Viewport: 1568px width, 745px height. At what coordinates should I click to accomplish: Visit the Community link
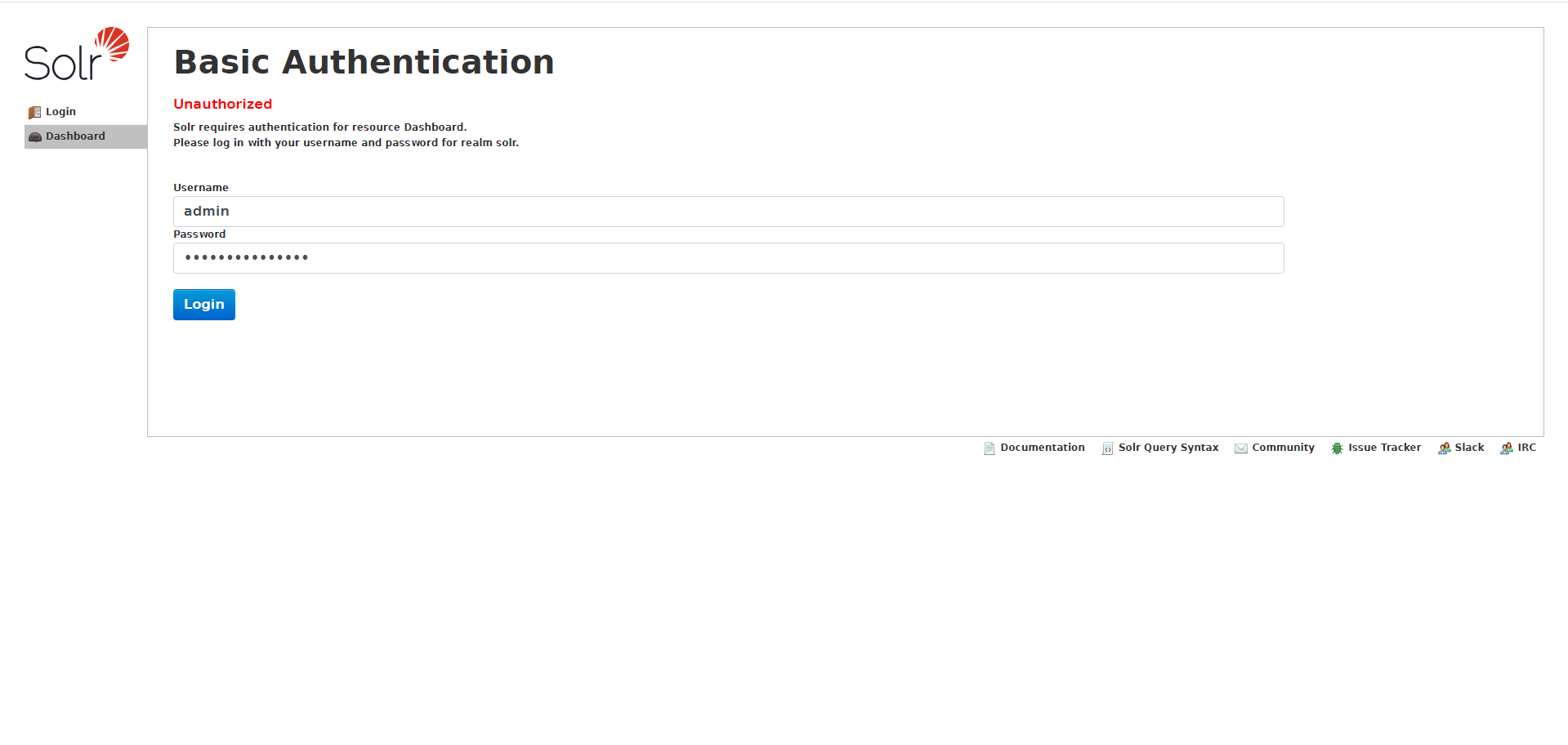1283,448
